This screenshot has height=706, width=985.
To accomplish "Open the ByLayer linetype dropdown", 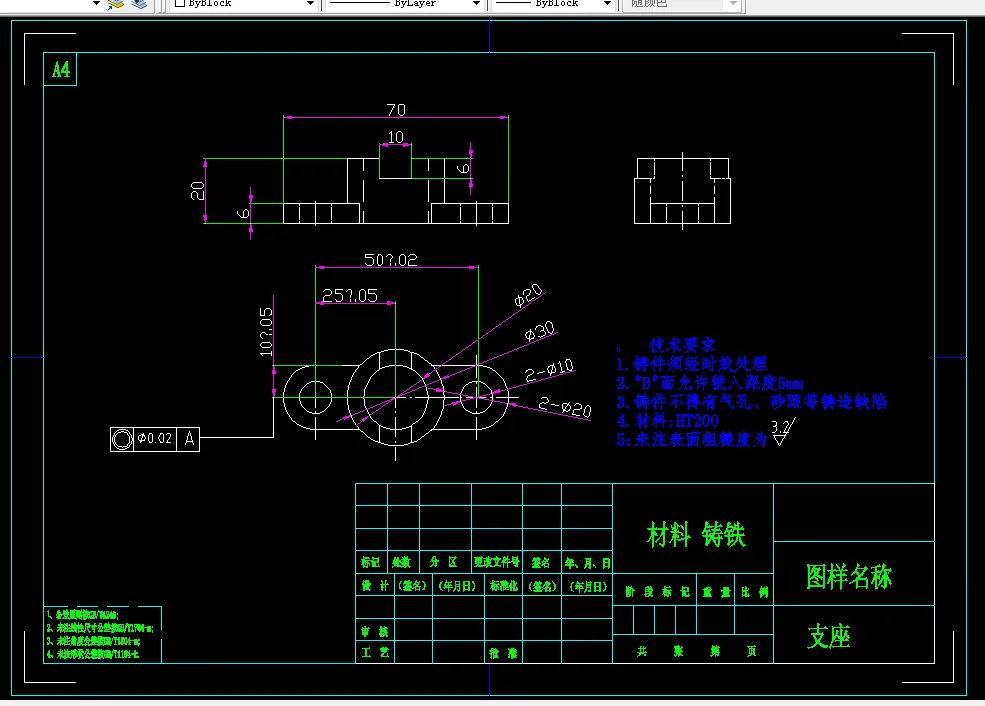I will pos(476,4).
